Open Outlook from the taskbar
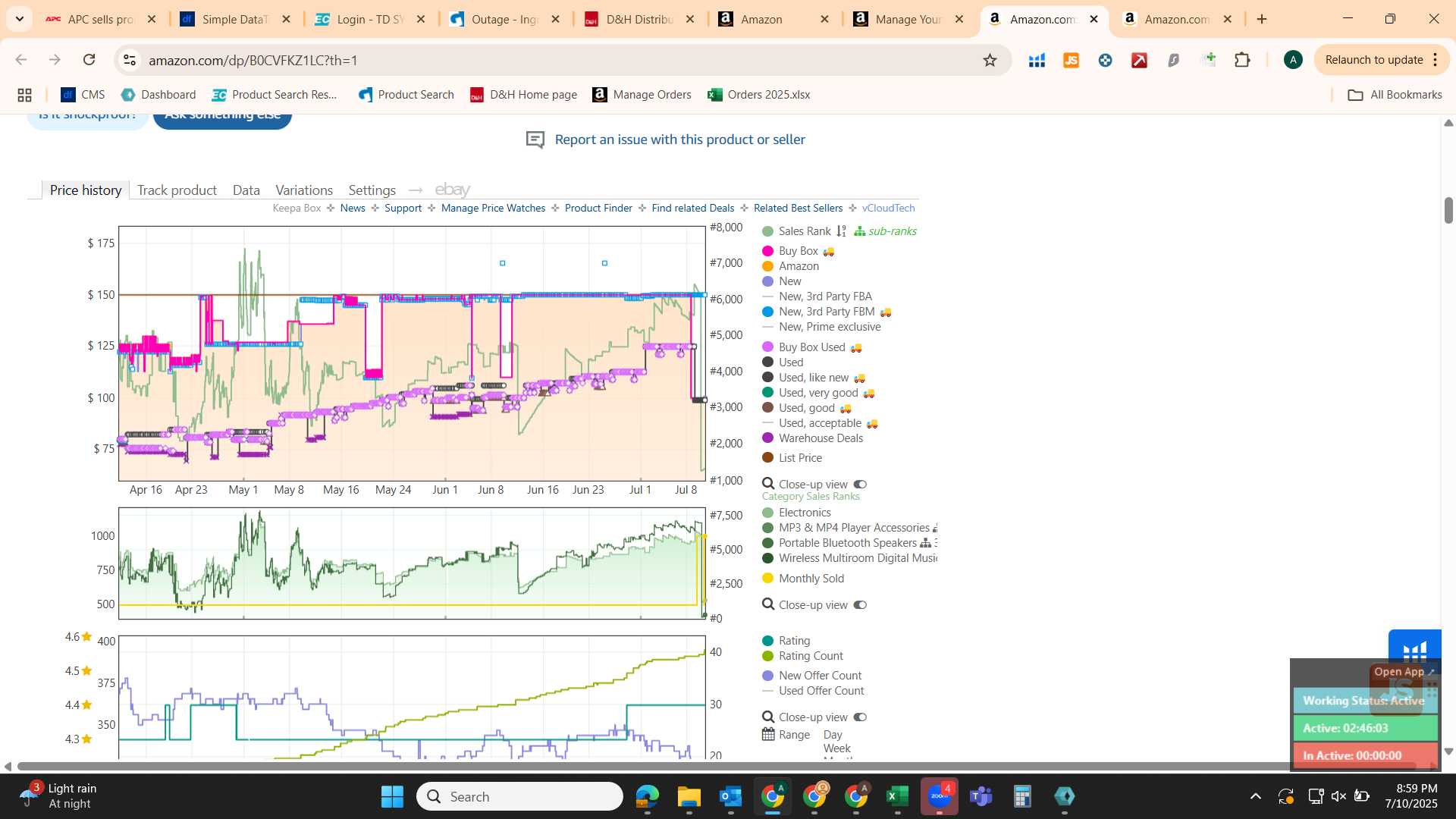Viewport: 1456px width, 819px height. click(x=730, y=796)
